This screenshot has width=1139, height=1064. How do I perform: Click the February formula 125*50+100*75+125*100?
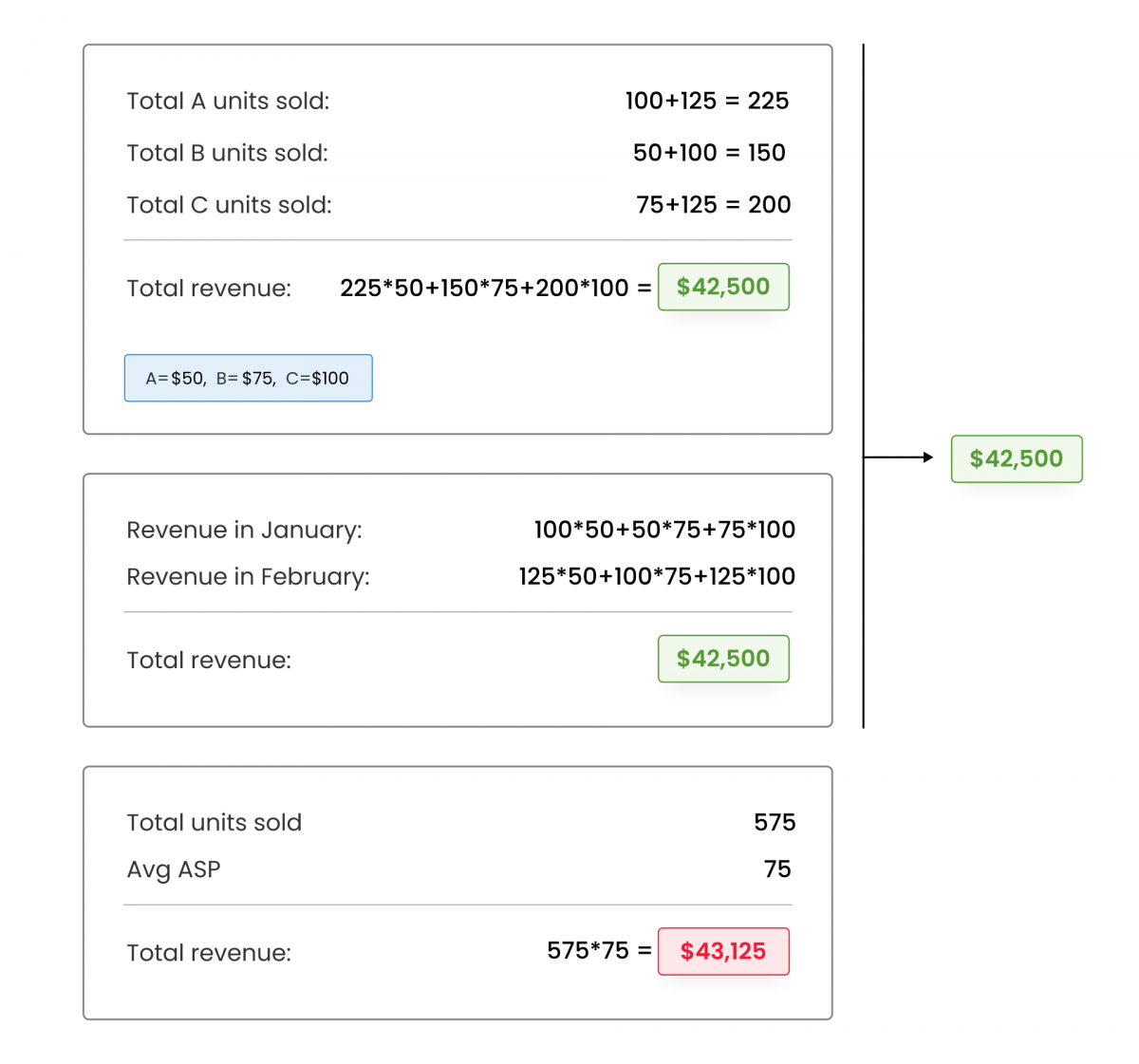[656, 576]
